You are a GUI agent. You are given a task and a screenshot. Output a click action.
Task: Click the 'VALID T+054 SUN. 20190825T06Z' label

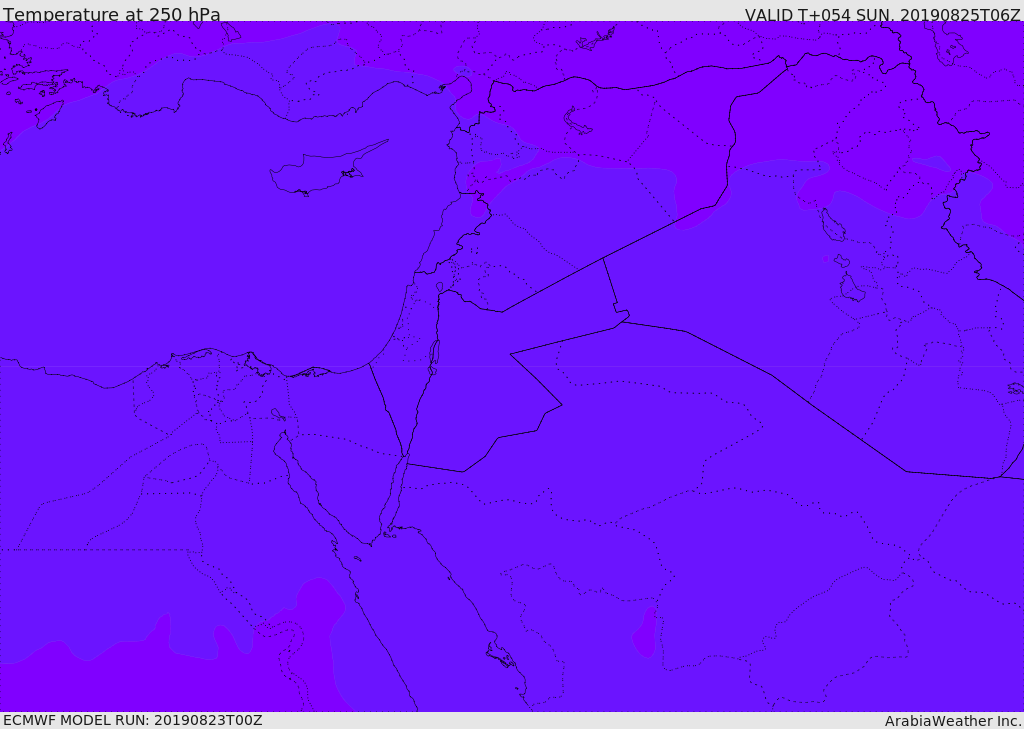tap(882, 14)
